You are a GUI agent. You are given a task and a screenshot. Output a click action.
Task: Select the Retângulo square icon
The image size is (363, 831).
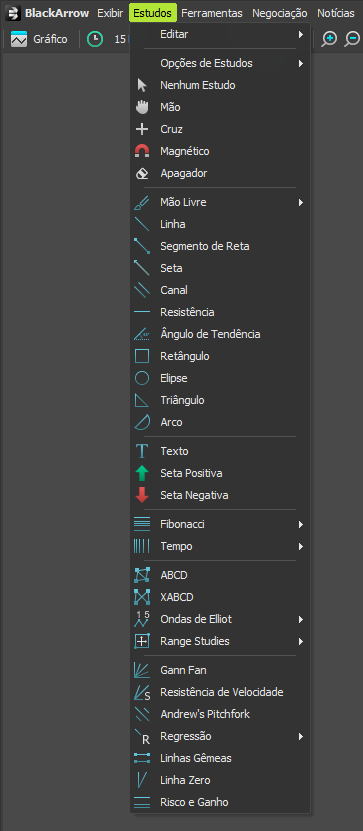pyautogui.click(x=141, y=356)
